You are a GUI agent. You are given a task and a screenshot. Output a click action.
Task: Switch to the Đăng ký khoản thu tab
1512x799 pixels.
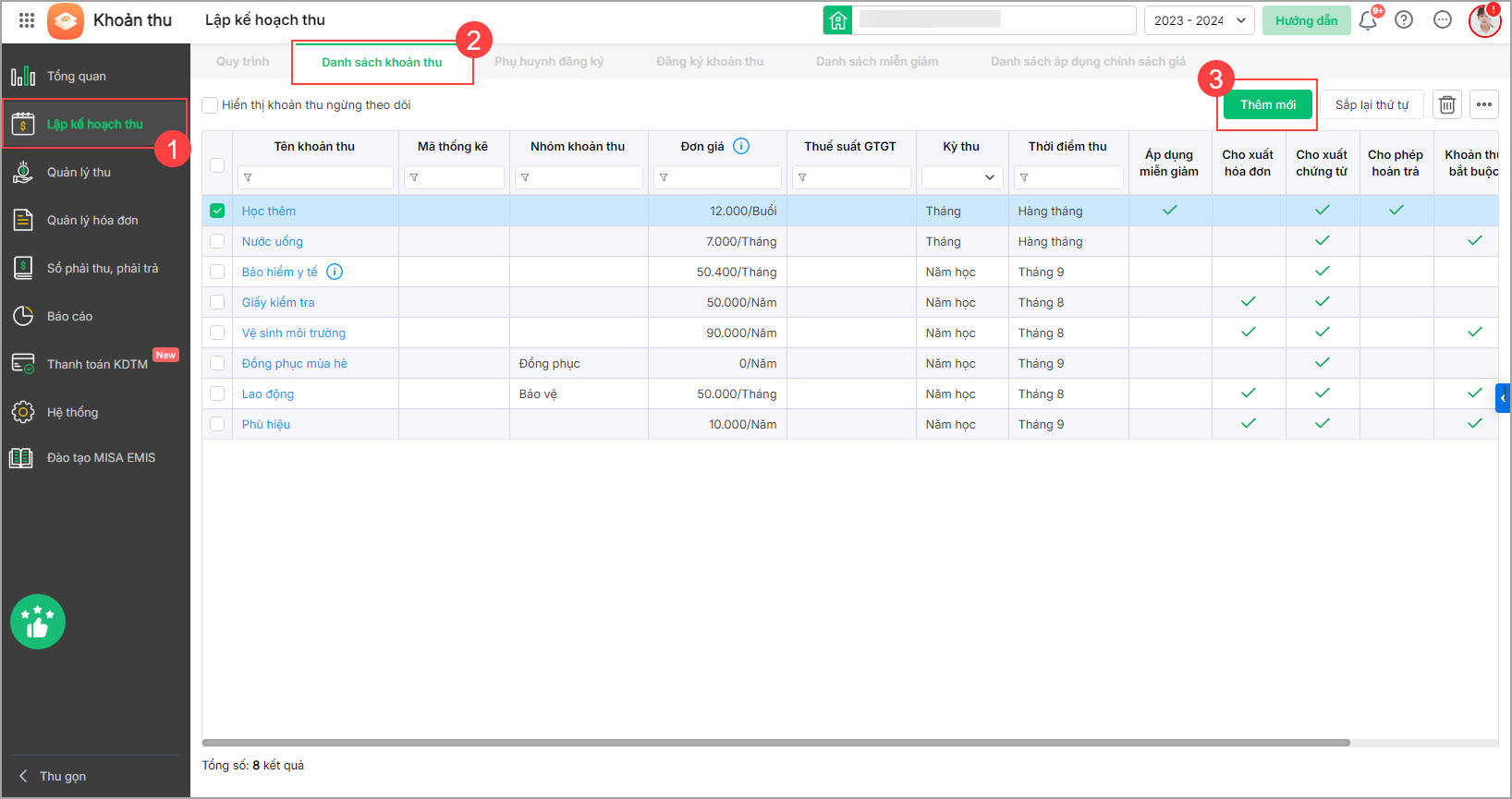710,62
